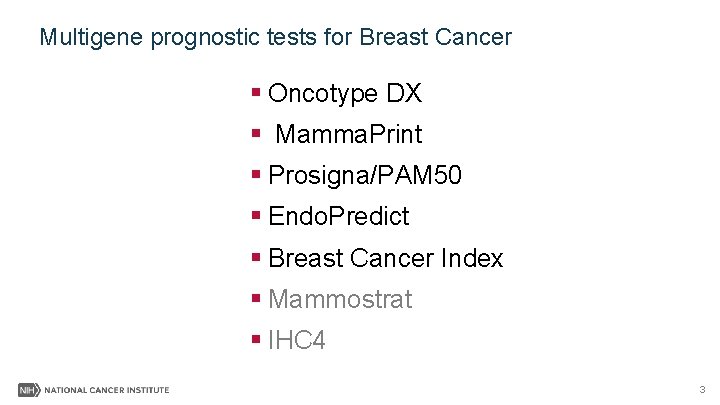720x405 pixels.
Task: Click the red bullet beside Oncotype DX
Action: coord(256,92)
